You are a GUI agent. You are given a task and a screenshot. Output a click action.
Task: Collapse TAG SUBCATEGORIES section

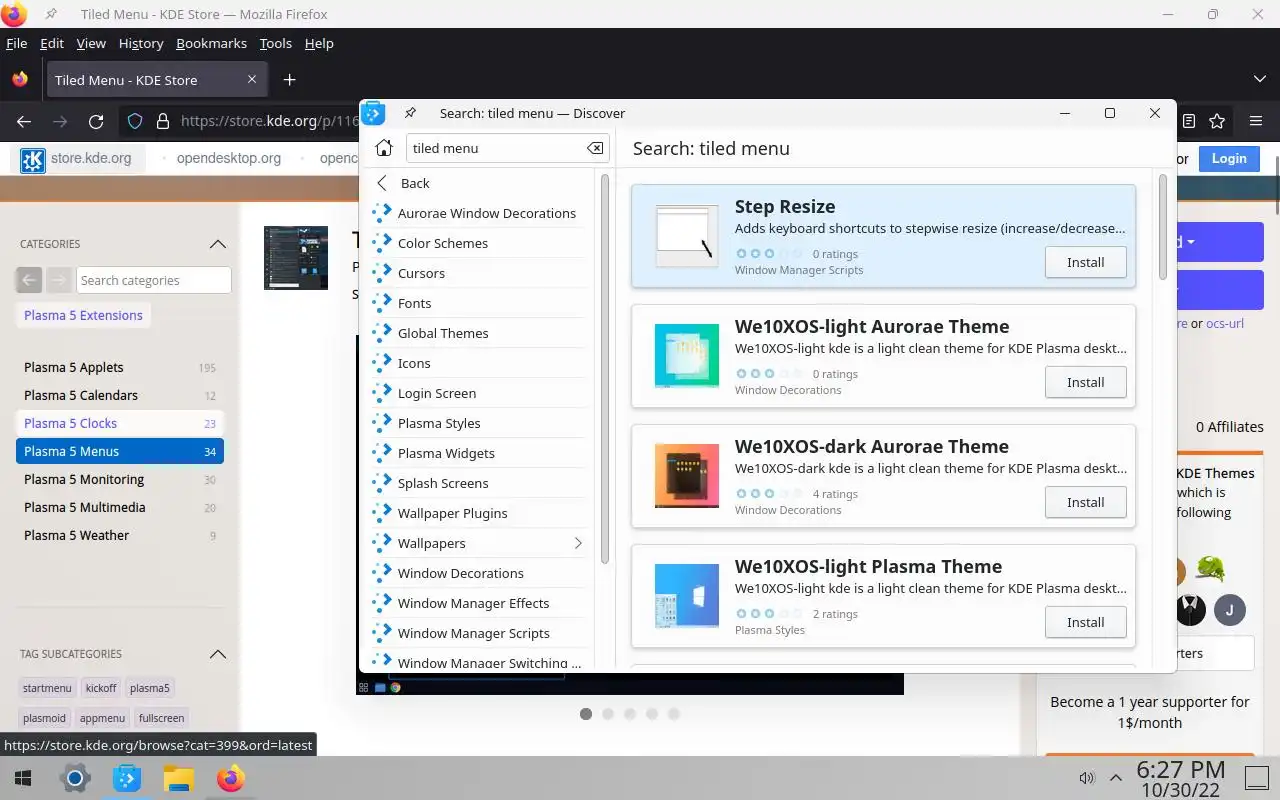[217, 654]
